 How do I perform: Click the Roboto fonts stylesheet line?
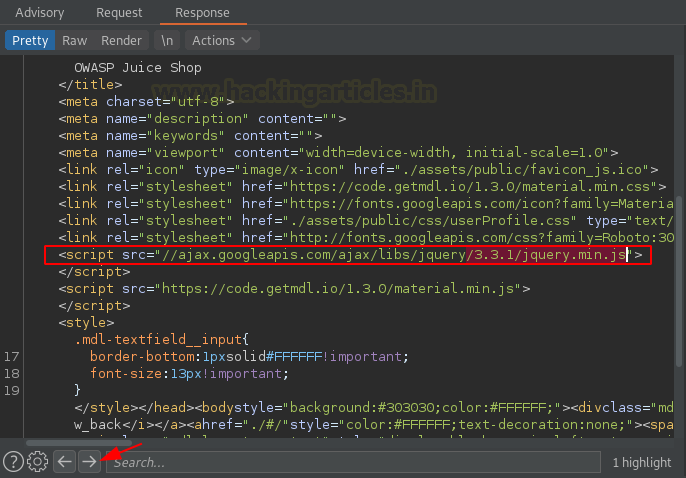point(366,237)
